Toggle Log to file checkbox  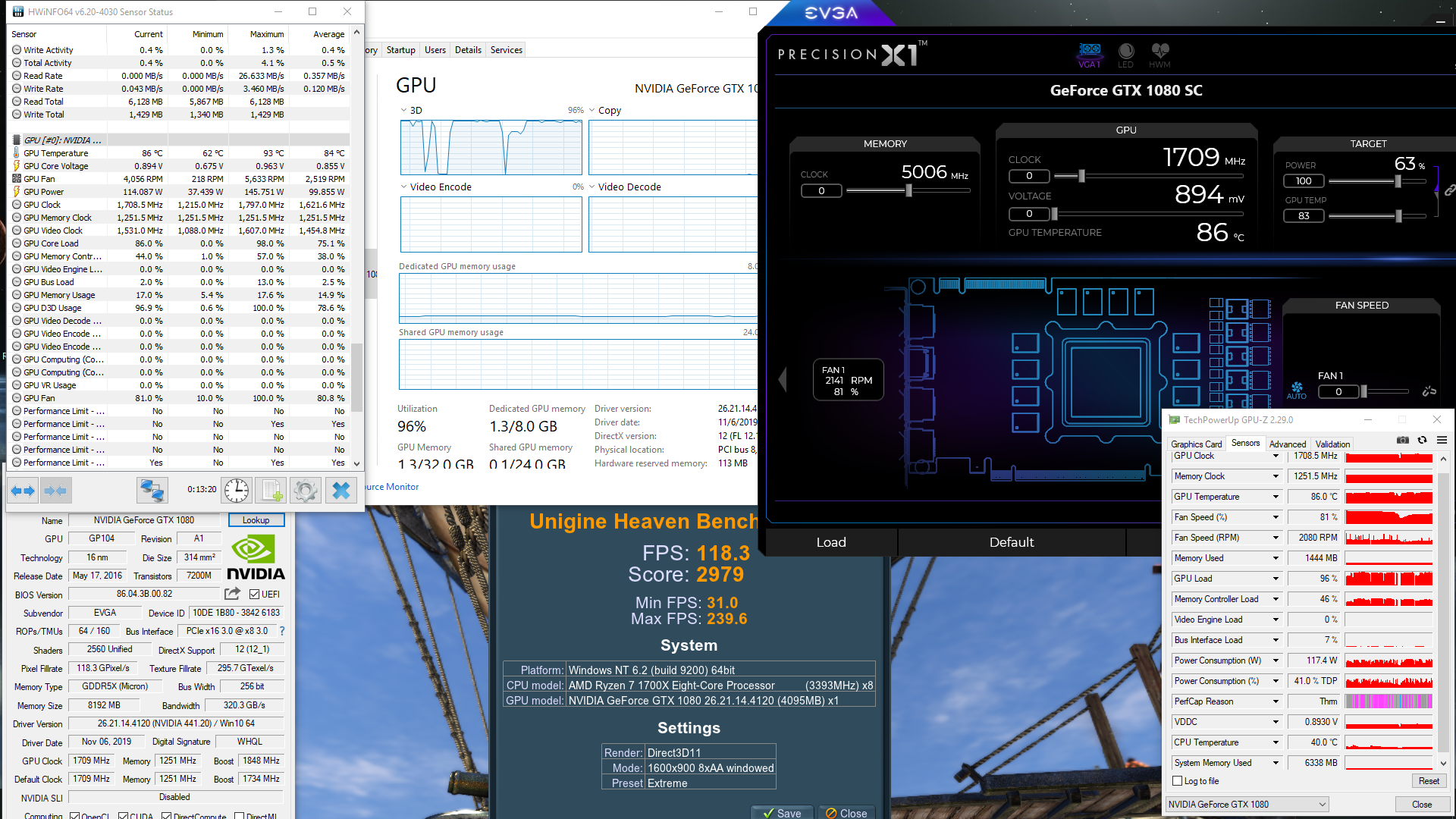pyautogui.click(x=1178, y=781)
